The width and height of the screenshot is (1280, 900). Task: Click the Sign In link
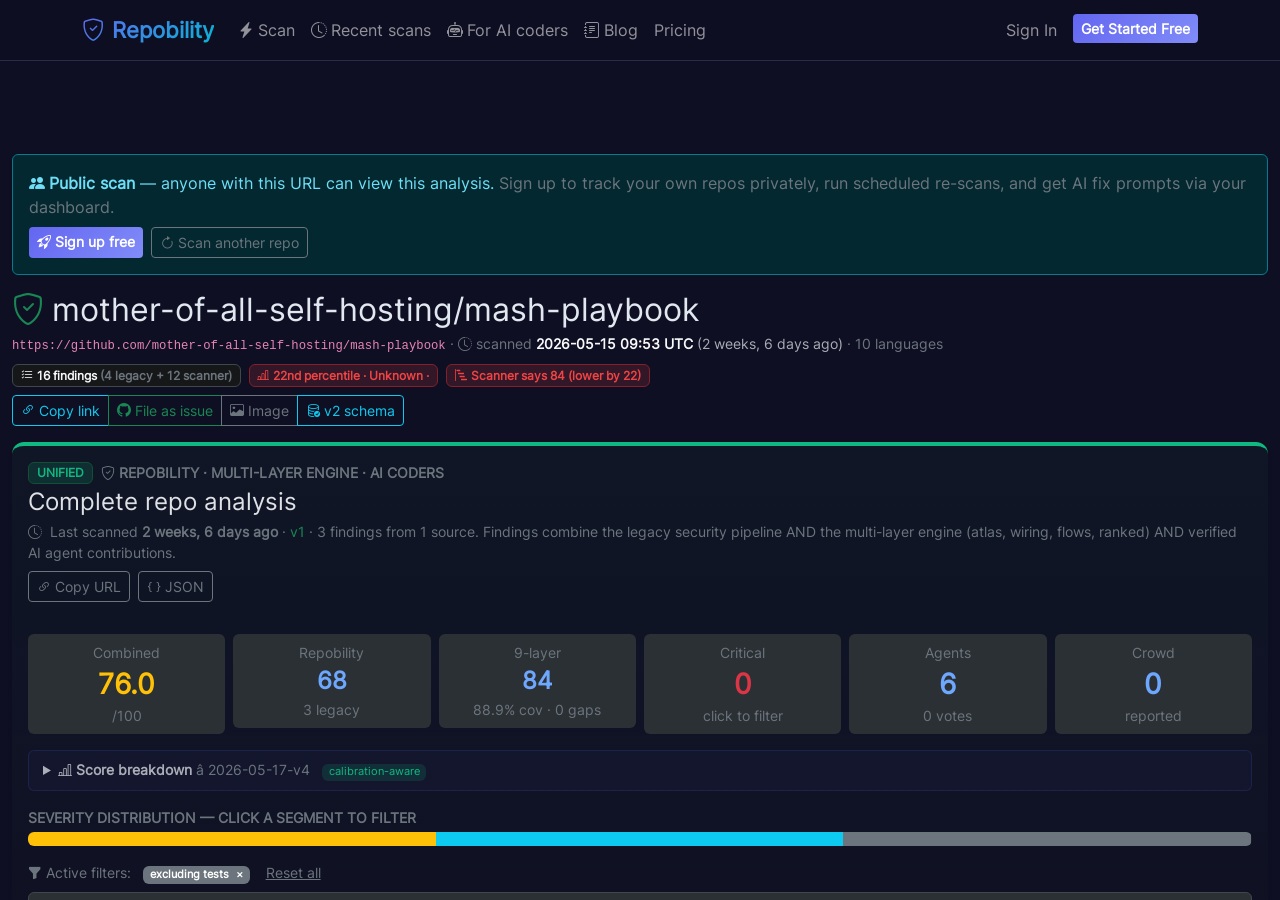click(1031, 30)
